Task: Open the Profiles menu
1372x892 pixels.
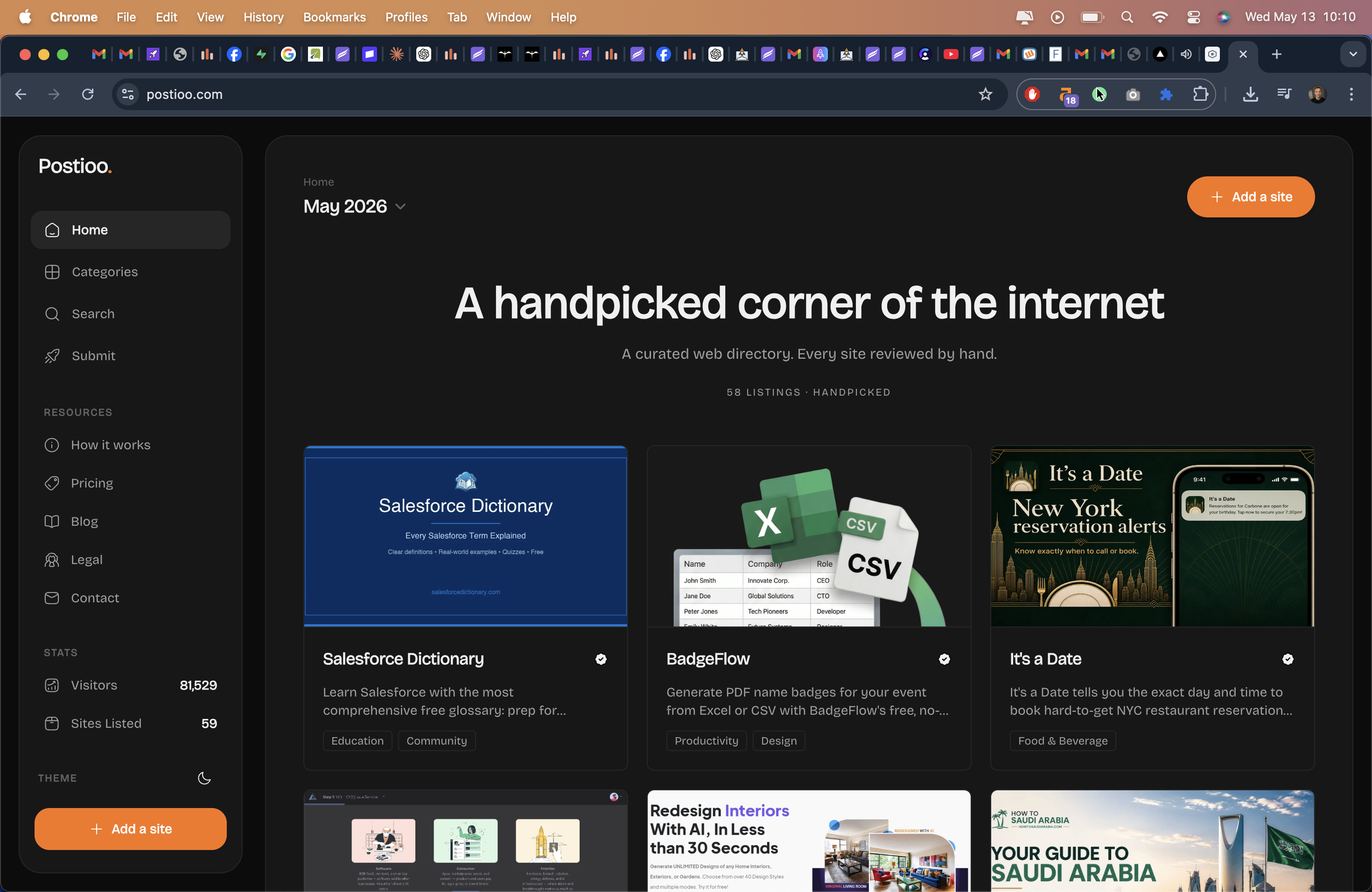Action: (x=406, y=17)
